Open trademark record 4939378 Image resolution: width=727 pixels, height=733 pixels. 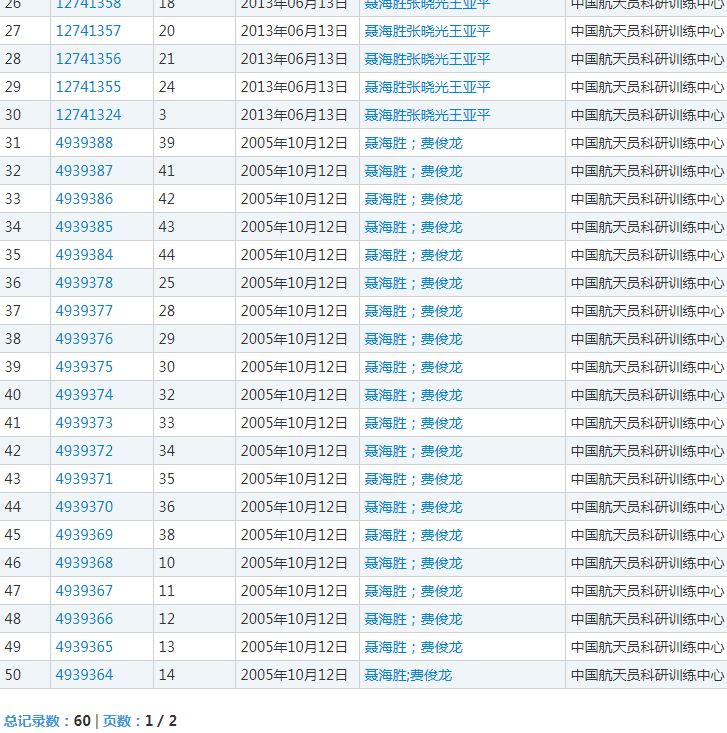(84, 283)
